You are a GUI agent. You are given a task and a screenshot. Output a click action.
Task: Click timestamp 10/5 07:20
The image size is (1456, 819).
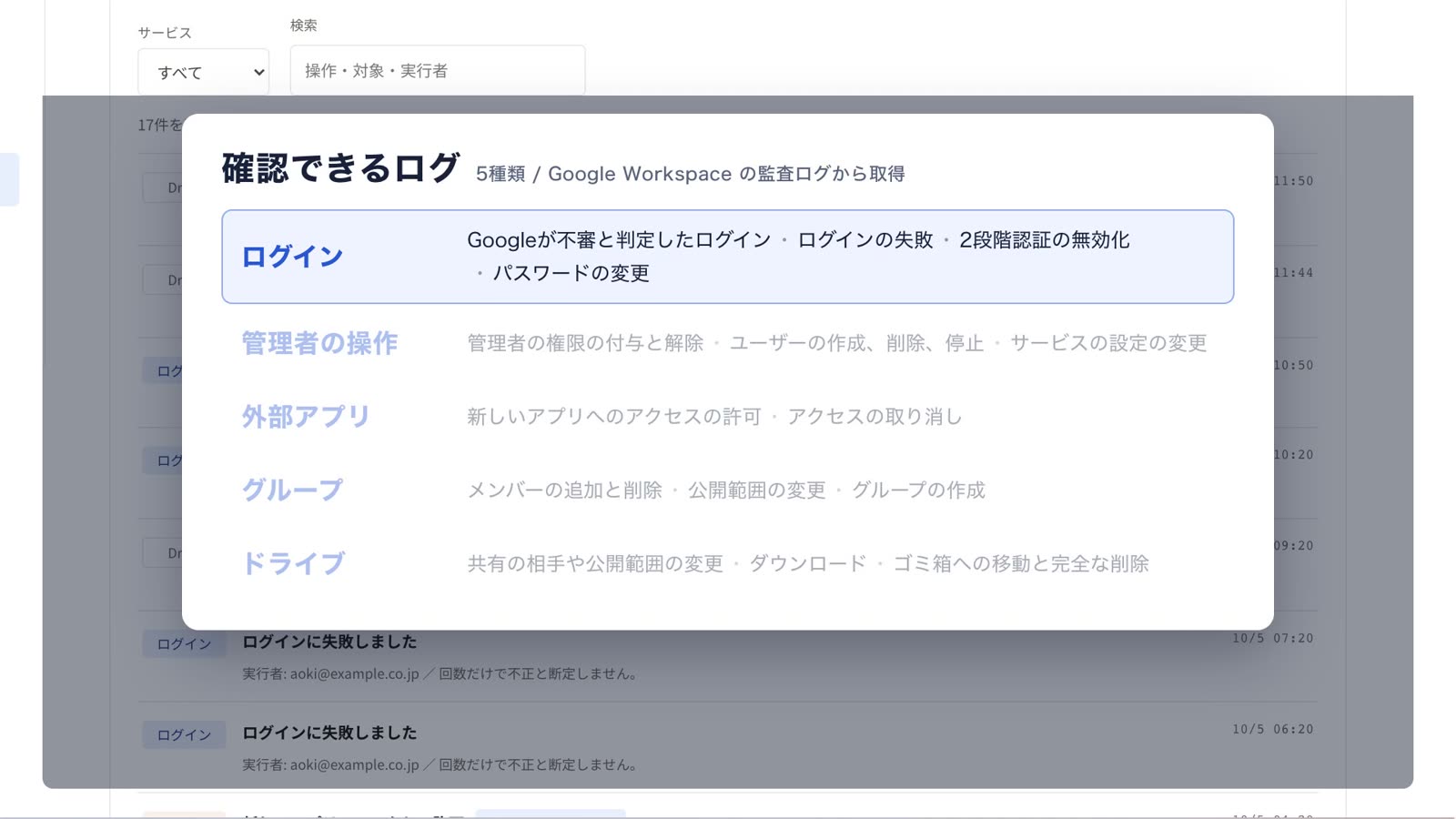tap(1273, 639)
